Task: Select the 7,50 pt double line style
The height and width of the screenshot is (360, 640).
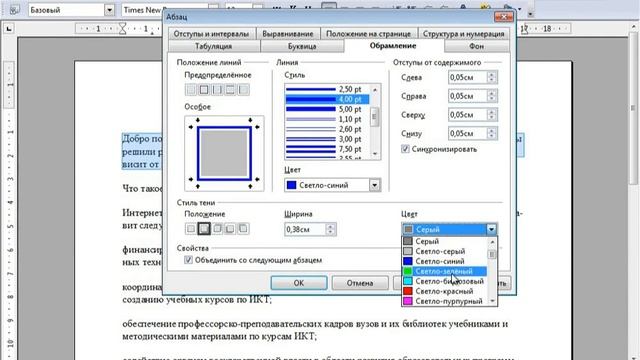Action: [x=327, y=149]
